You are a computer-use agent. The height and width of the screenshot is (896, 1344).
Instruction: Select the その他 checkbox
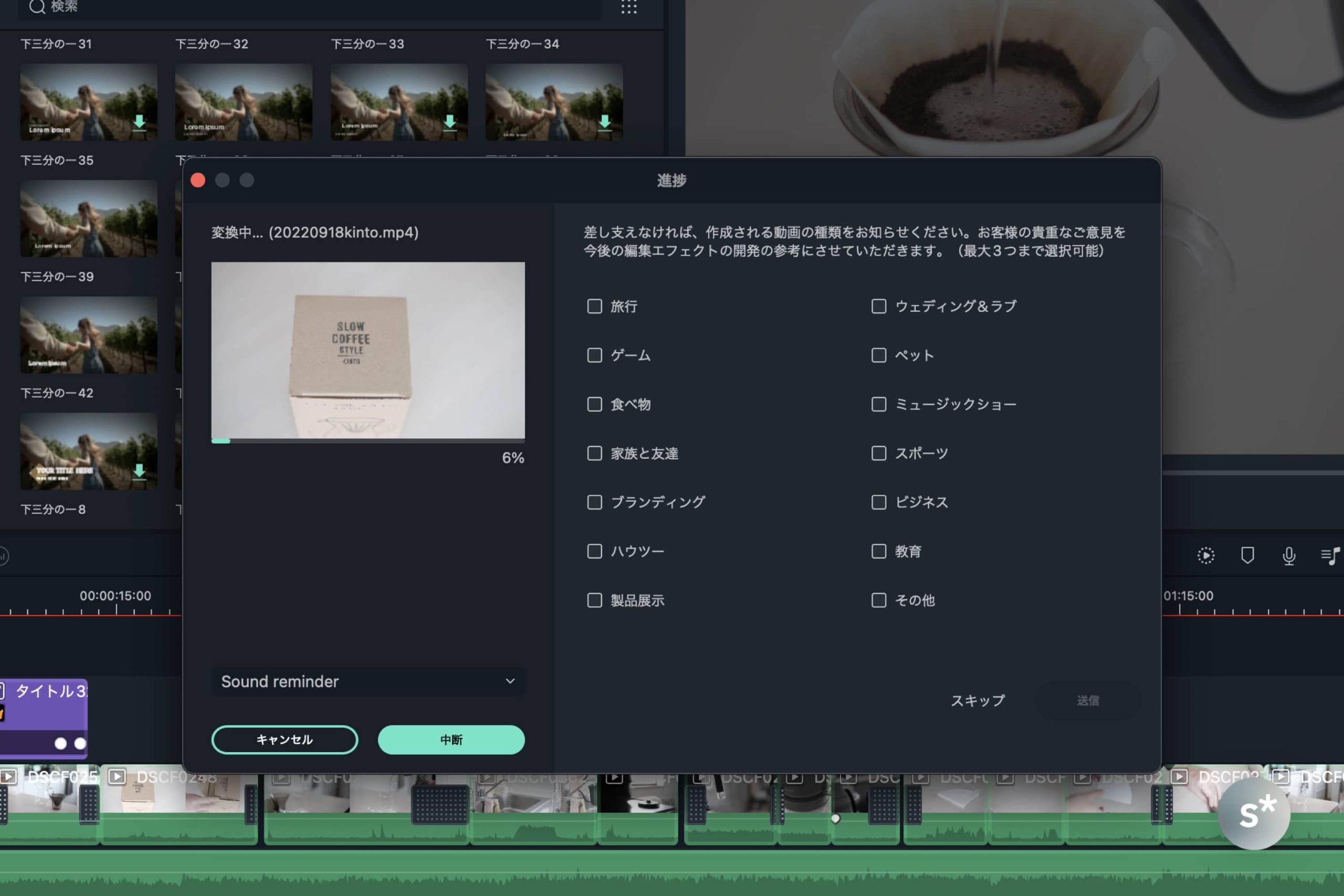click(878, 600)
